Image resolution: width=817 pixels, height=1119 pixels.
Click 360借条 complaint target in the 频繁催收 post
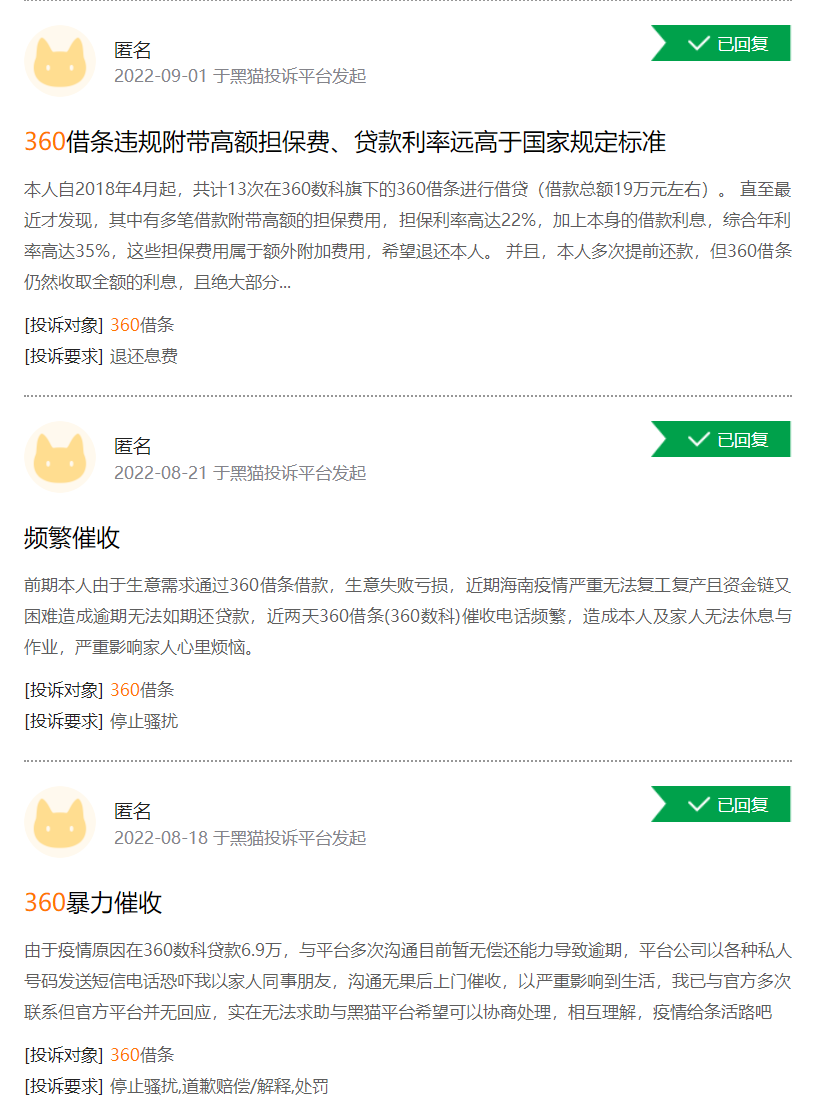(142, 690)
